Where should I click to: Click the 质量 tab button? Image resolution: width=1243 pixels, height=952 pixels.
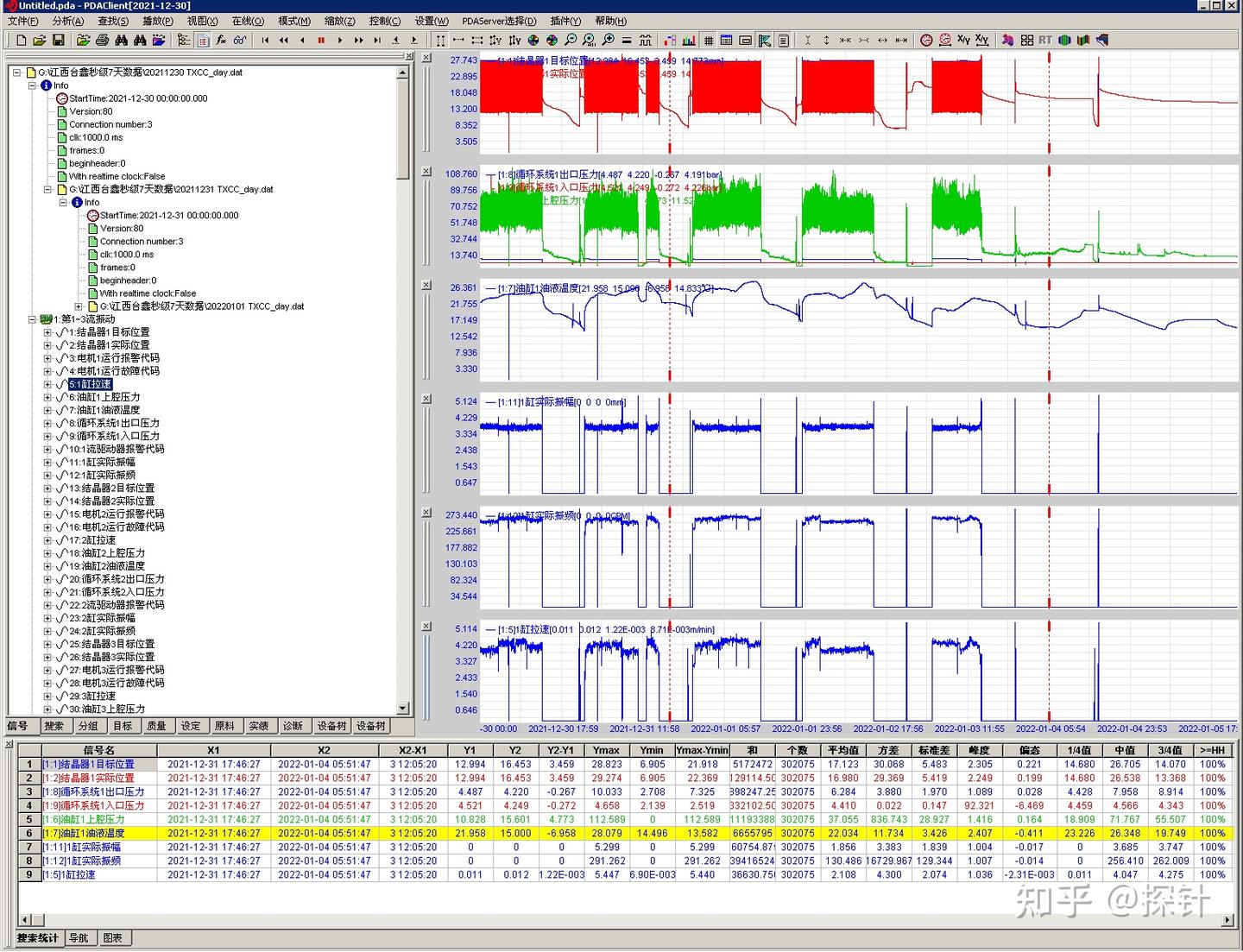pyautogui.click(x=156, y=726)
